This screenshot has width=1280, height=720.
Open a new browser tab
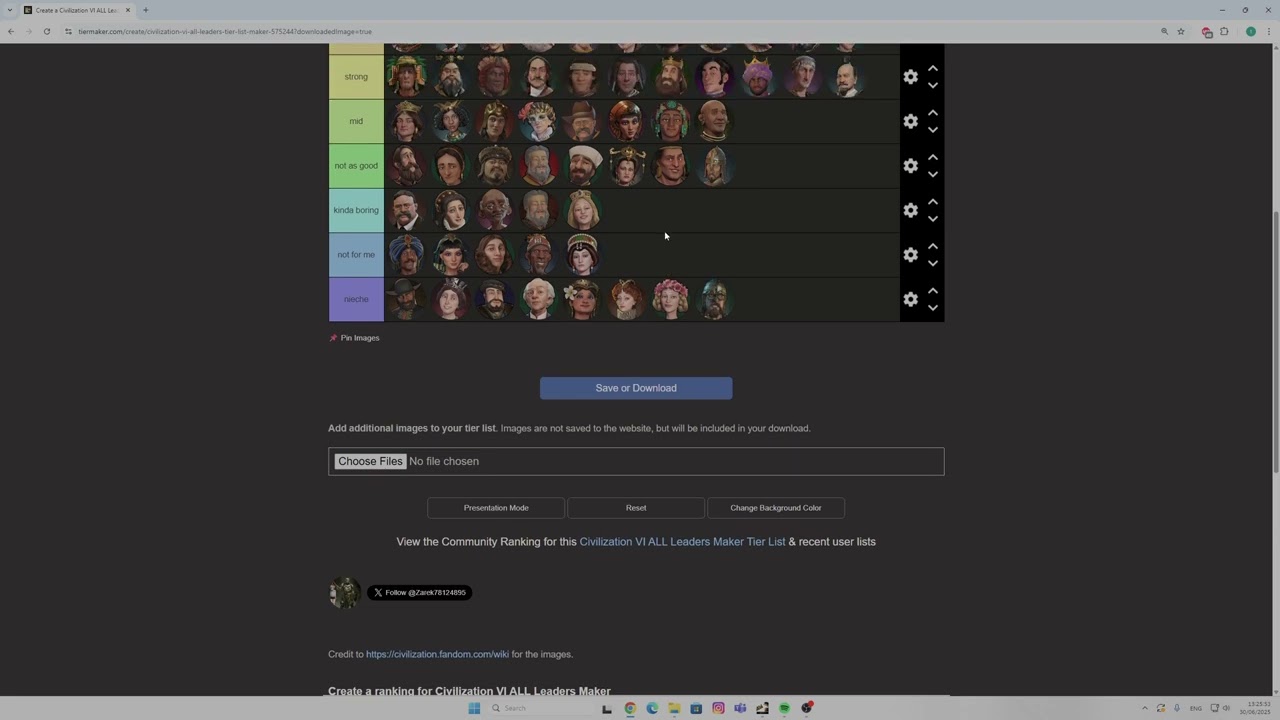pos(145,10)
